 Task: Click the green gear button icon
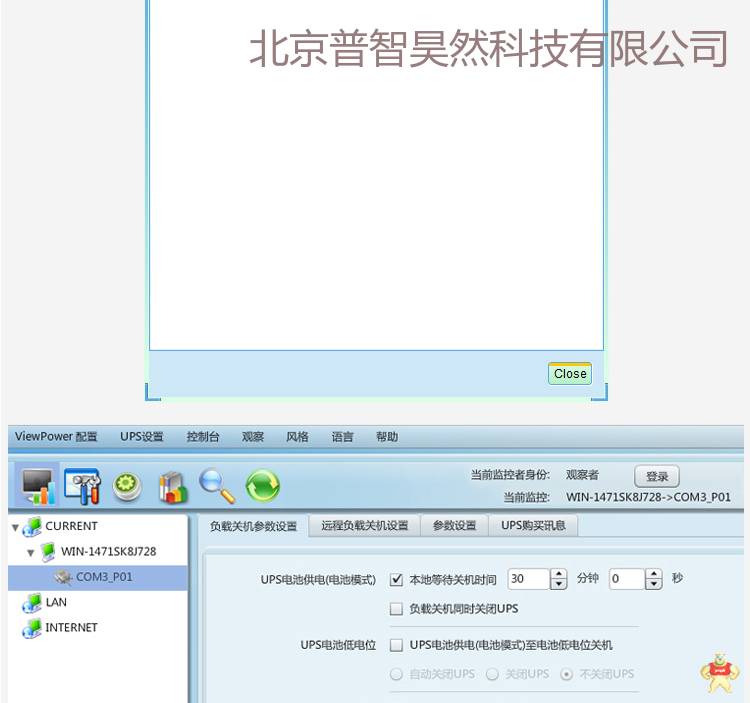(x=127, y=486)
